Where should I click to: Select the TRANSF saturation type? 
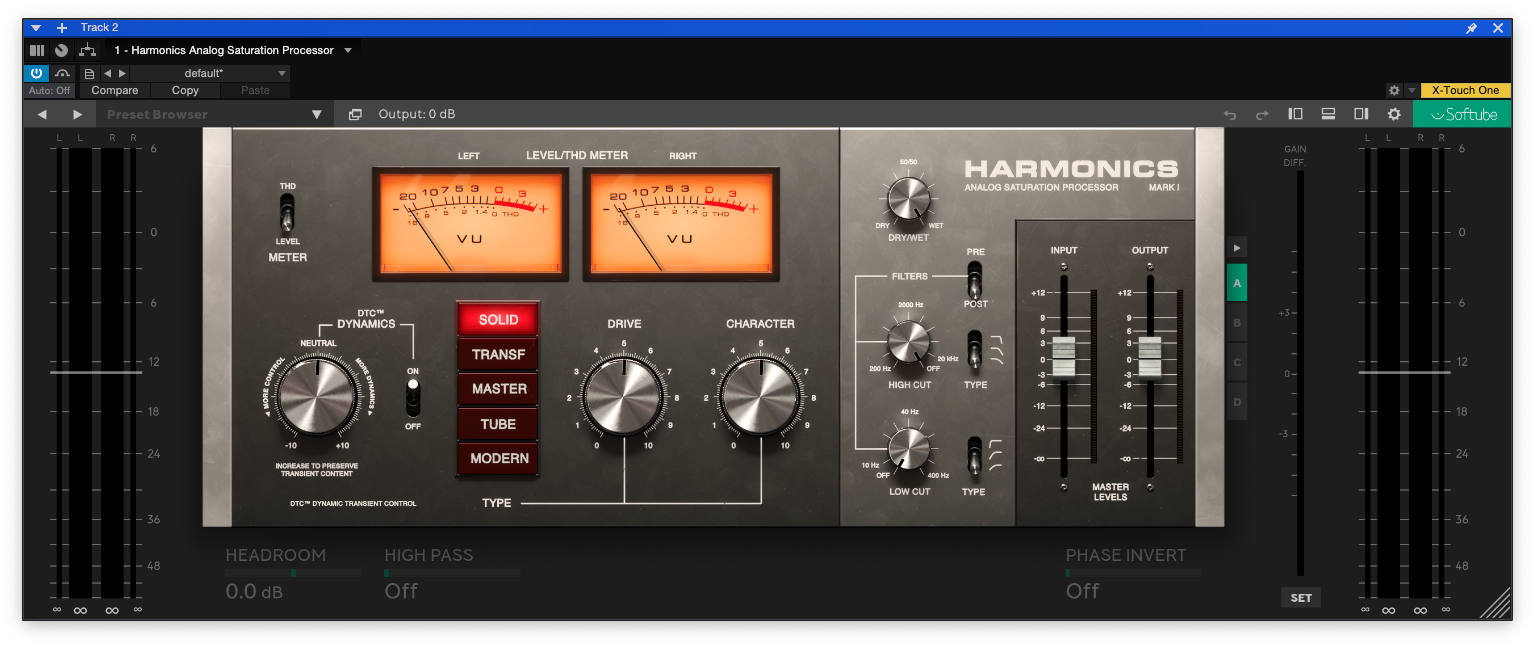(498, 354)
